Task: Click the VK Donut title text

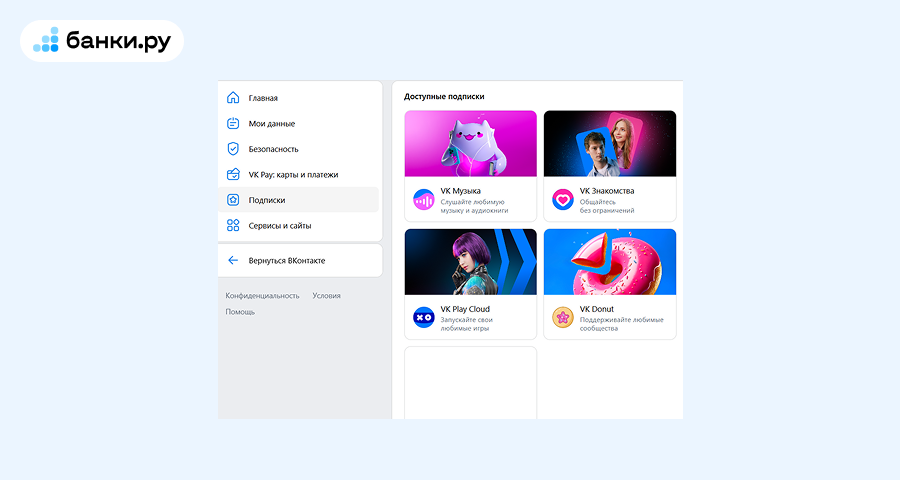Action: coord(596,309)
